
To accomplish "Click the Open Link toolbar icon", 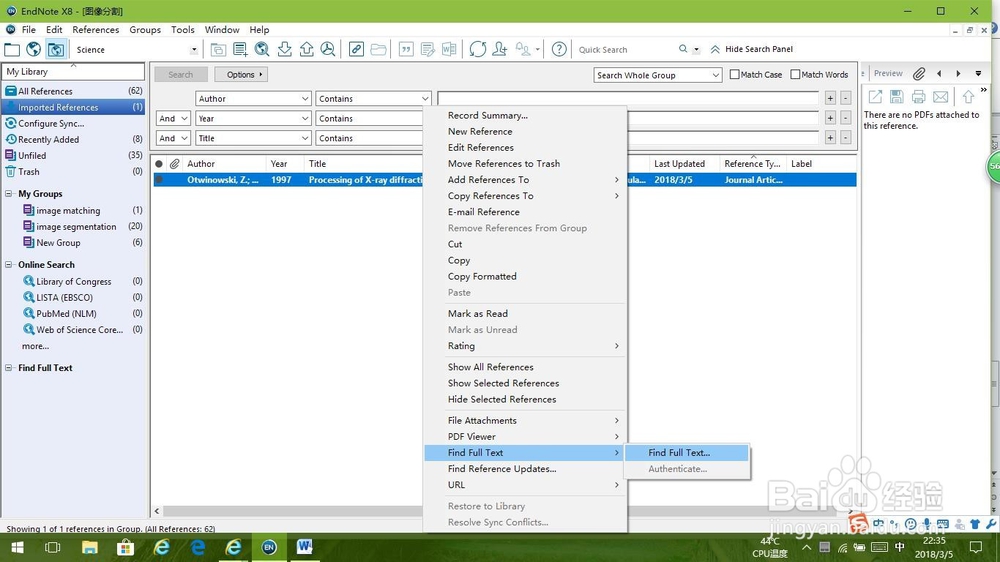I will (357, 49).
